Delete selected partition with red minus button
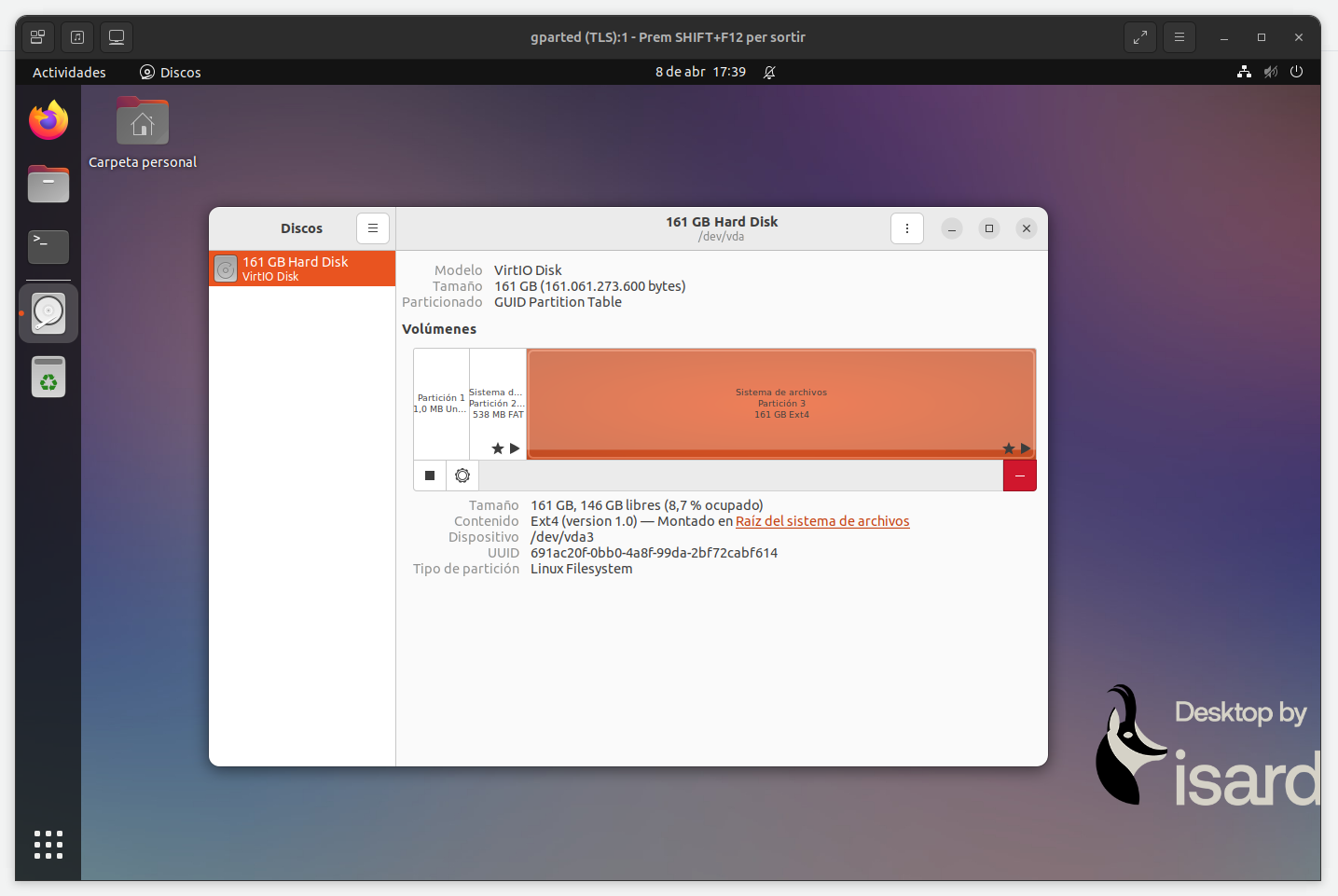This screenshot has height=896, width=1338. (x=1019, y=476)
